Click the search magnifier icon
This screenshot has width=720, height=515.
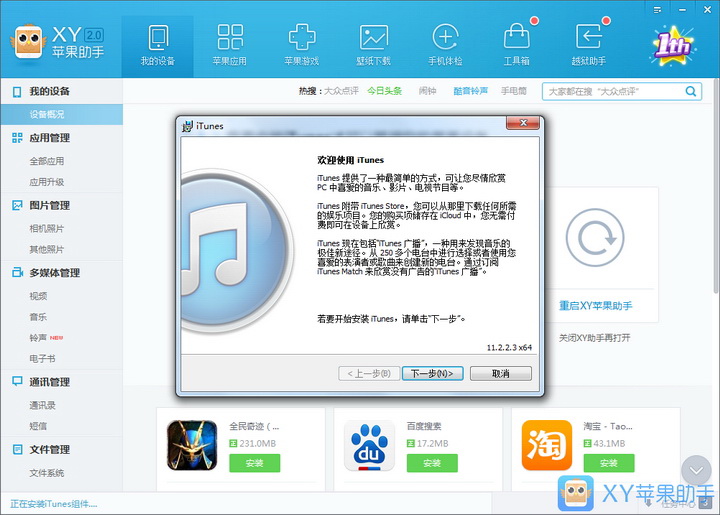[x=691, y=91]
